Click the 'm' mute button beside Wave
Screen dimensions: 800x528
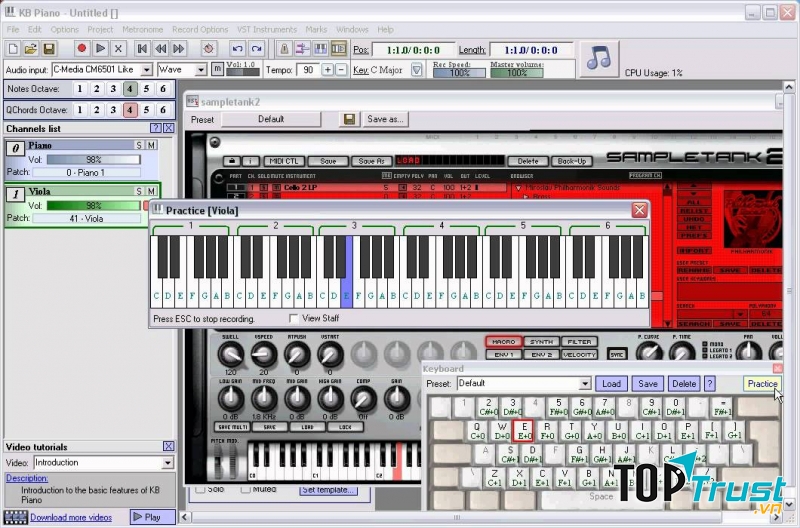point(217,68)
